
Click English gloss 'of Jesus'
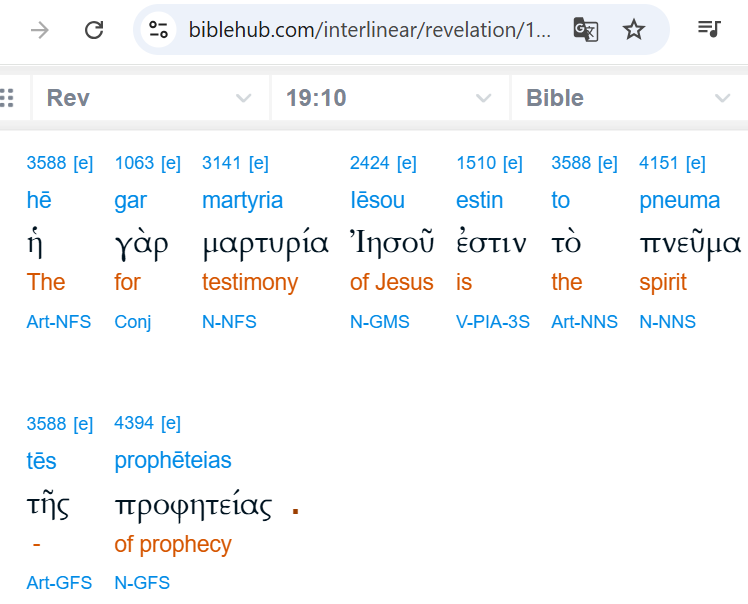[x=392, y=282]
